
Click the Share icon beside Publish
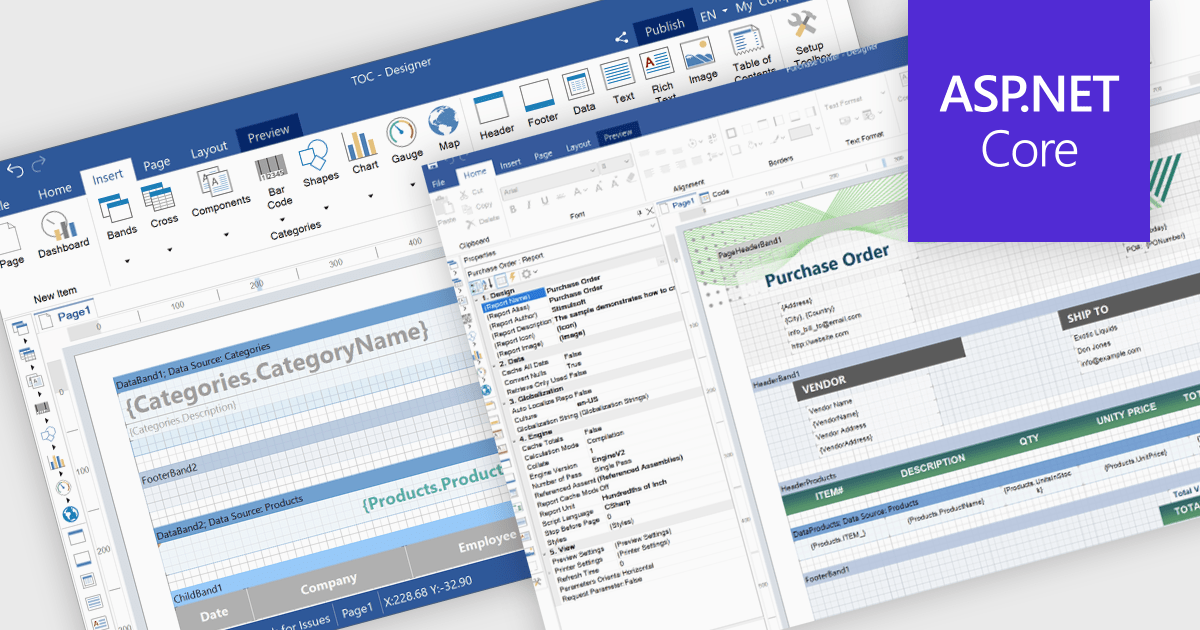[x=621, y=38]
